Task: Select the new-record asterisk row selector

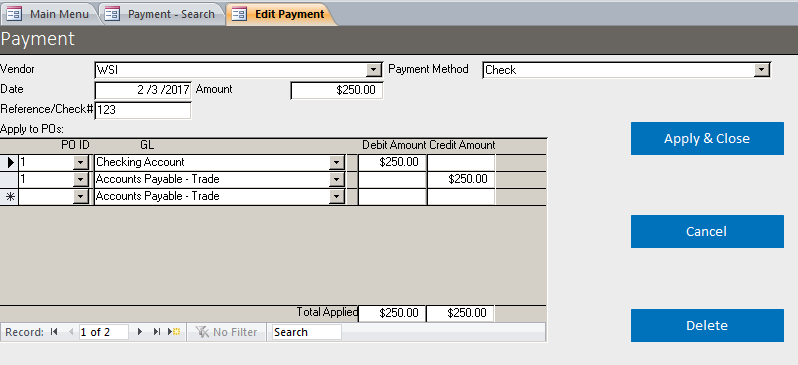Action: coord(9,197)
